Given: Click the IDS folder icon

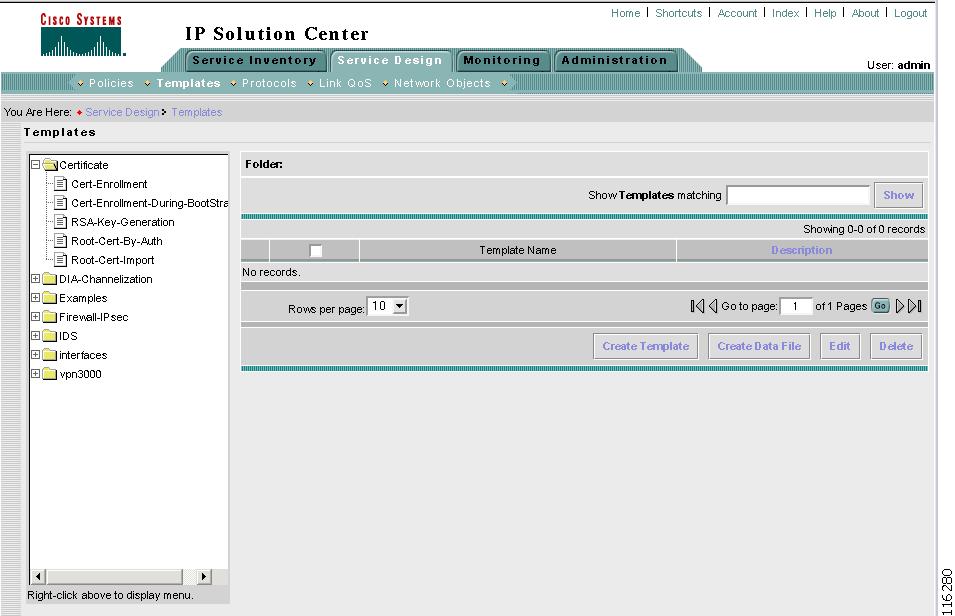Looking at the screenshot, I should (x=50, y=336).
